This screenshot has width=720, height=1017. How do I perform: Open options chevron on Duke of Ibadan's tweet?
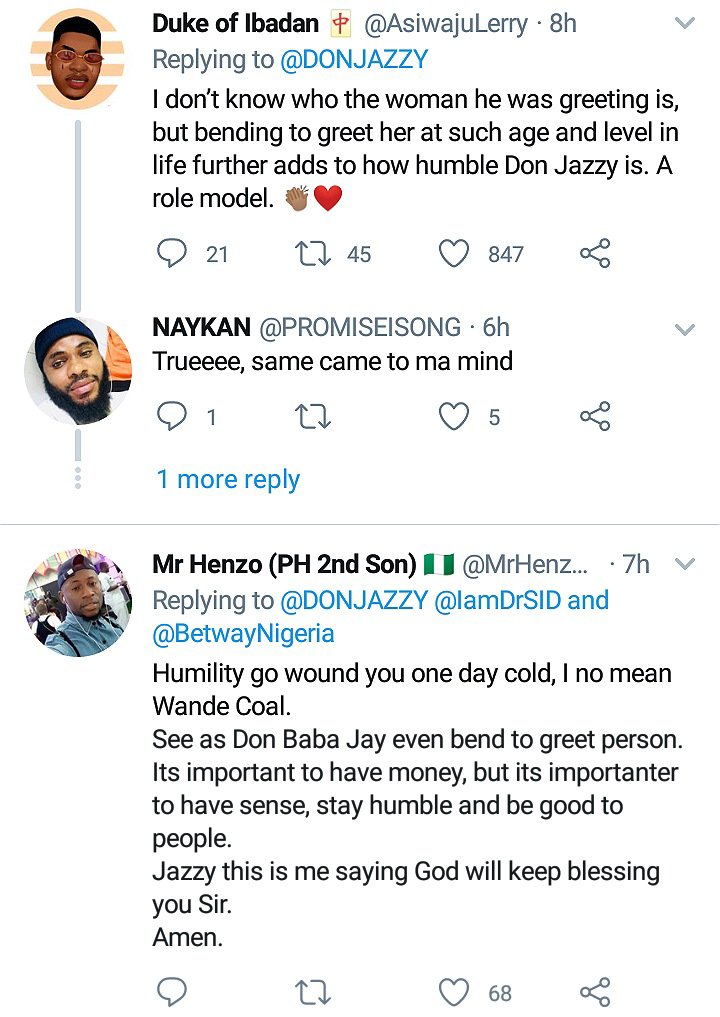point(685,23)
